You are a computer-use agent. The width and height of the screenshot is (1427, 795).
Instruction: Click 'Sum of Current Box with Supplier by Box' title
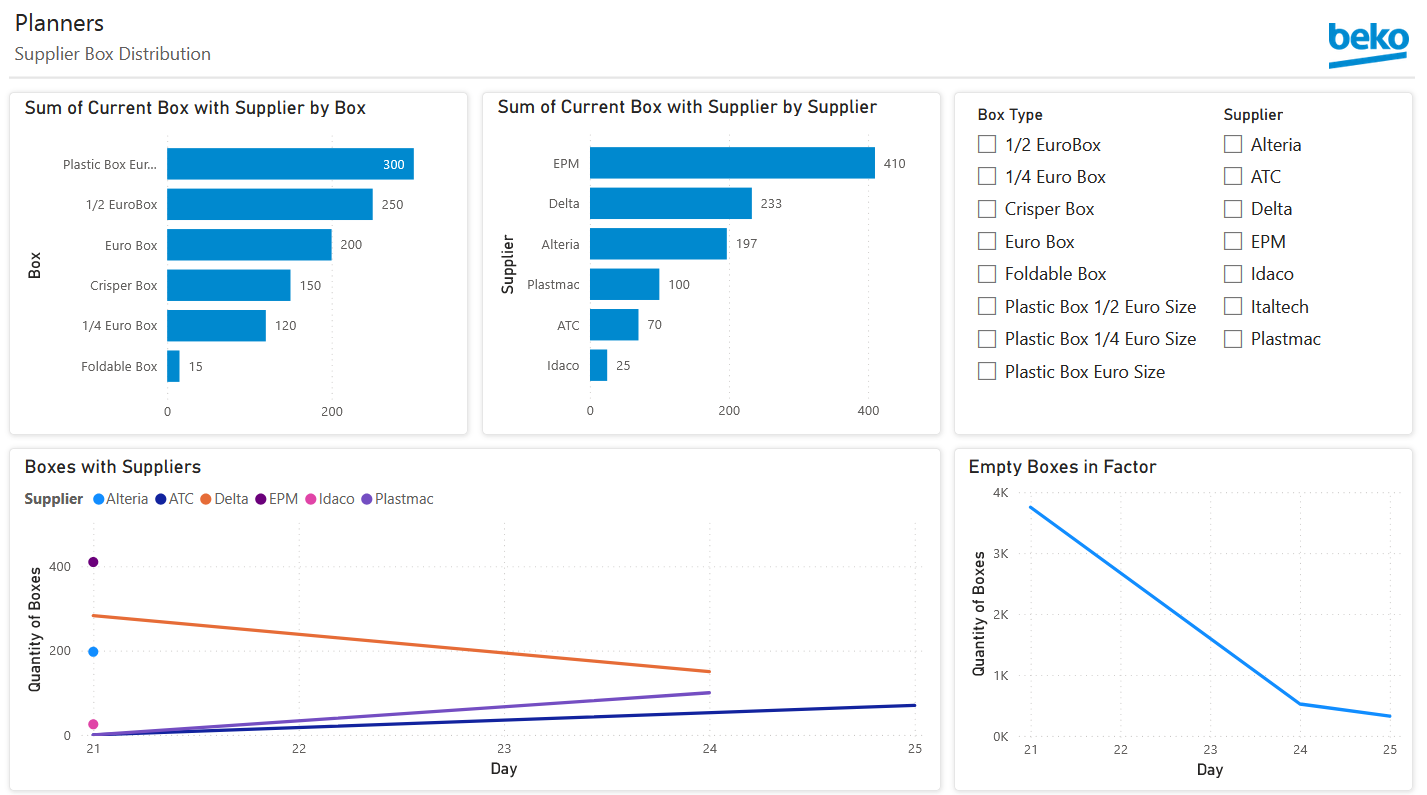[195, 108]
